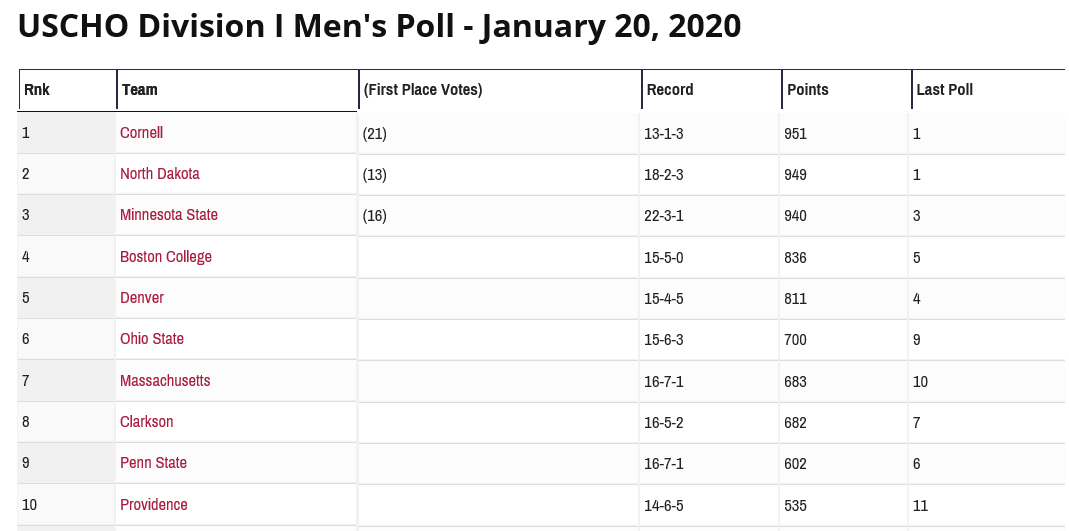Screen dimensions: 1069x531
Task: Click the Record column header
Action: pos(669,90)
